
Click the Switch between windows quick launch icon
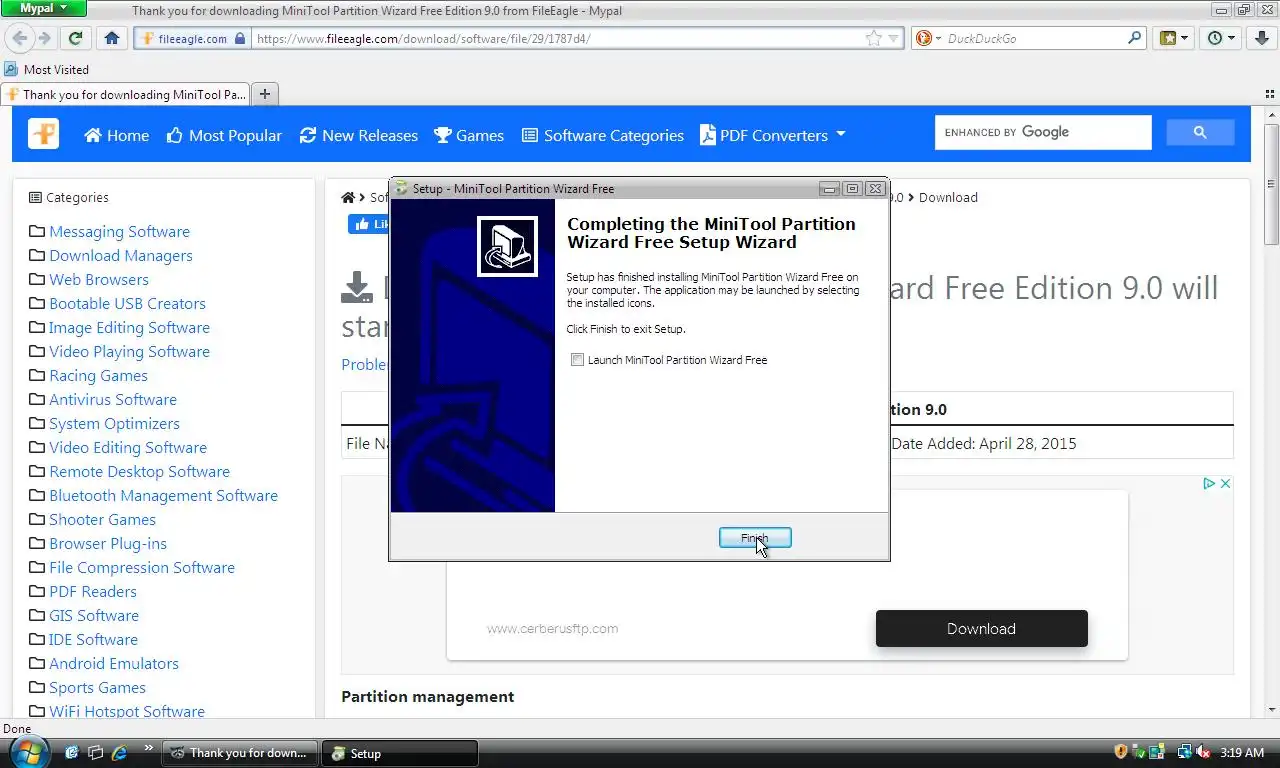coord(95,752)
